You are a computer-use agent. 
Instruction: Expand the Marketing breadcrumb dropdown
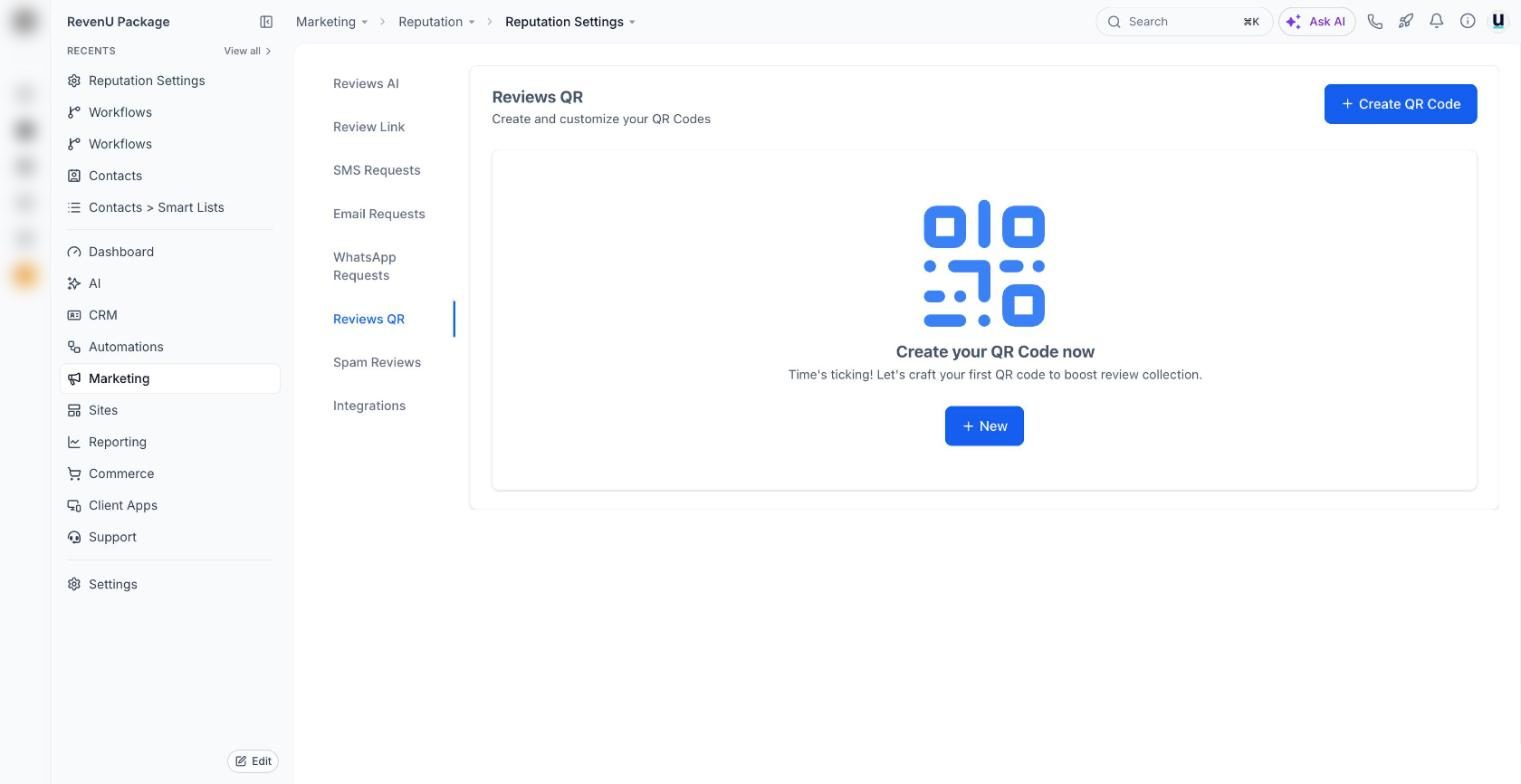click(364, 22)
